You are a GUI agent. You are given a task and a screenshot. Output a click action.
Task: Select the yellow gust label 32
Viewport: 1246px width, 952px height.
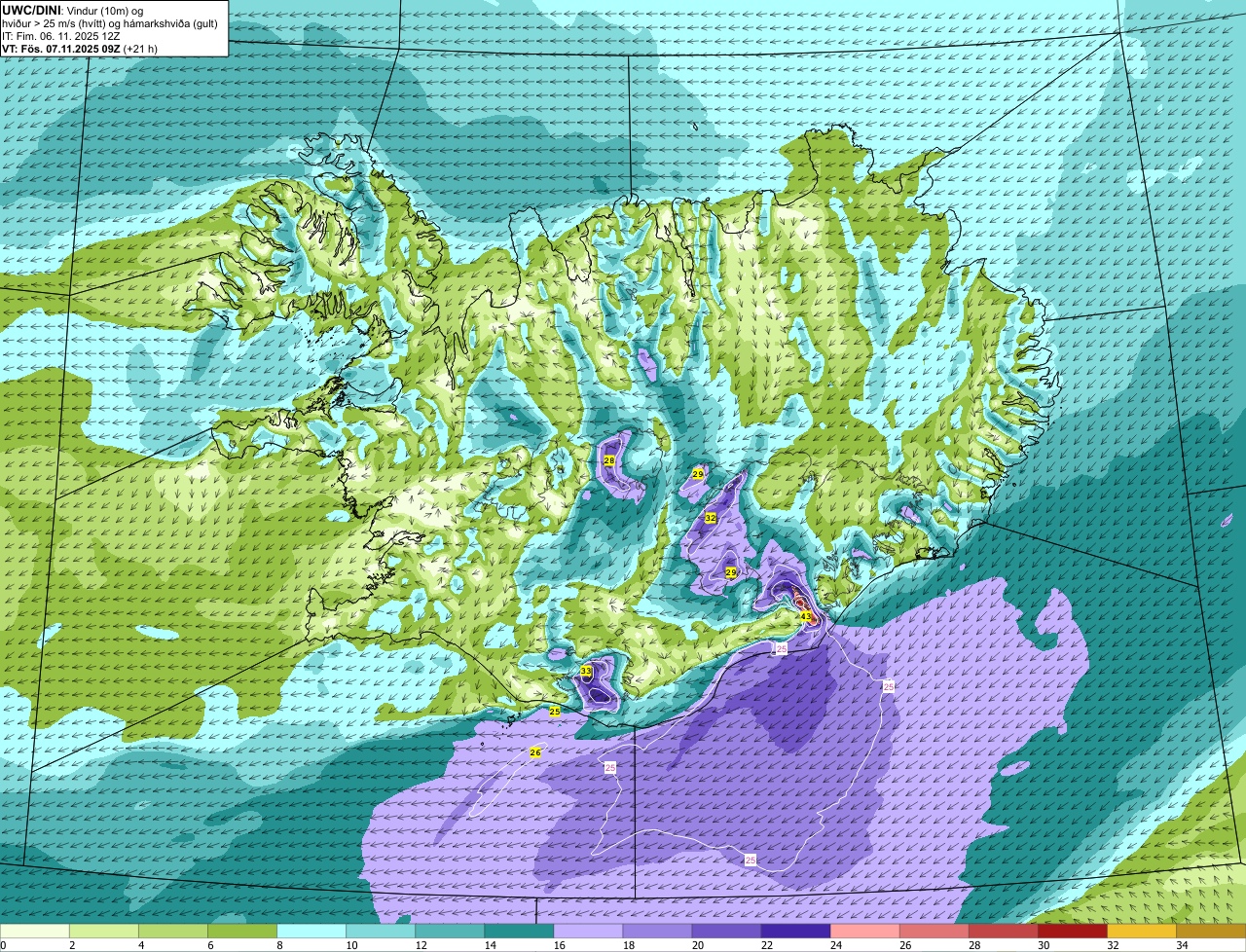[x=711, y=518]
